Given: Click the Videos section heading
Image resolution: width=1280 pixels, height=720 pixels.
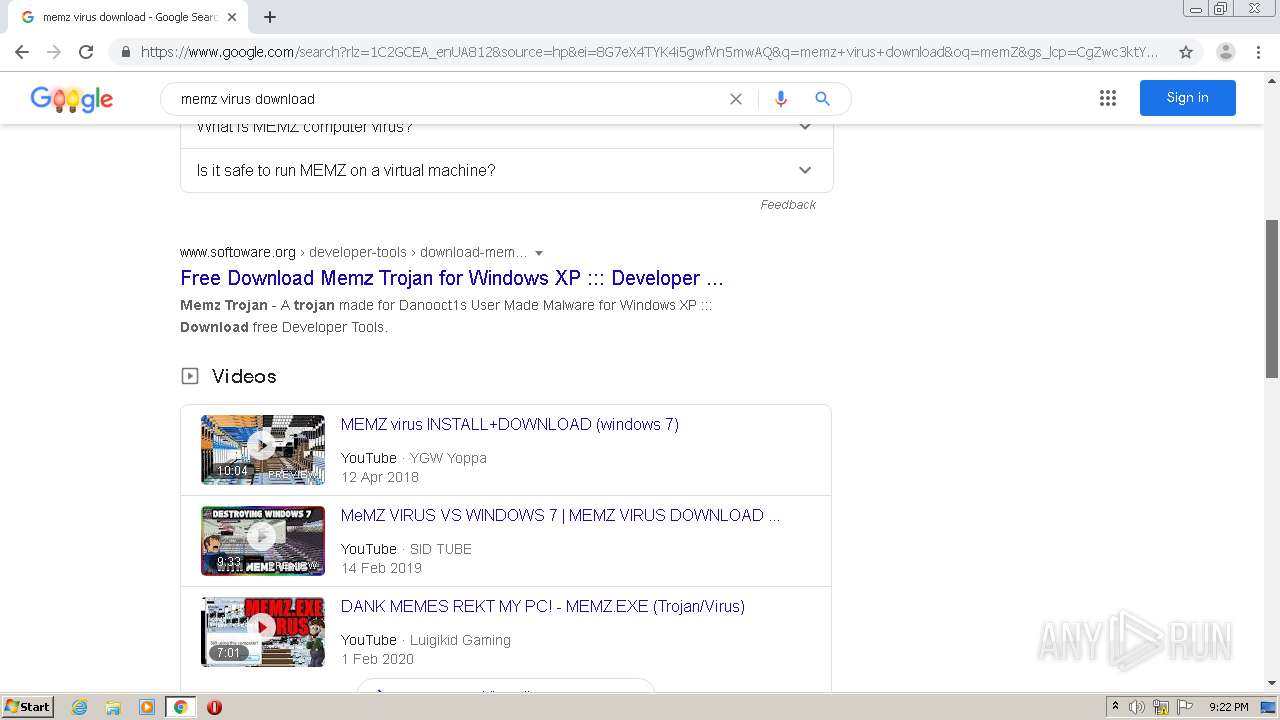Looking at the screenshot, I should [x=244, y=376].
